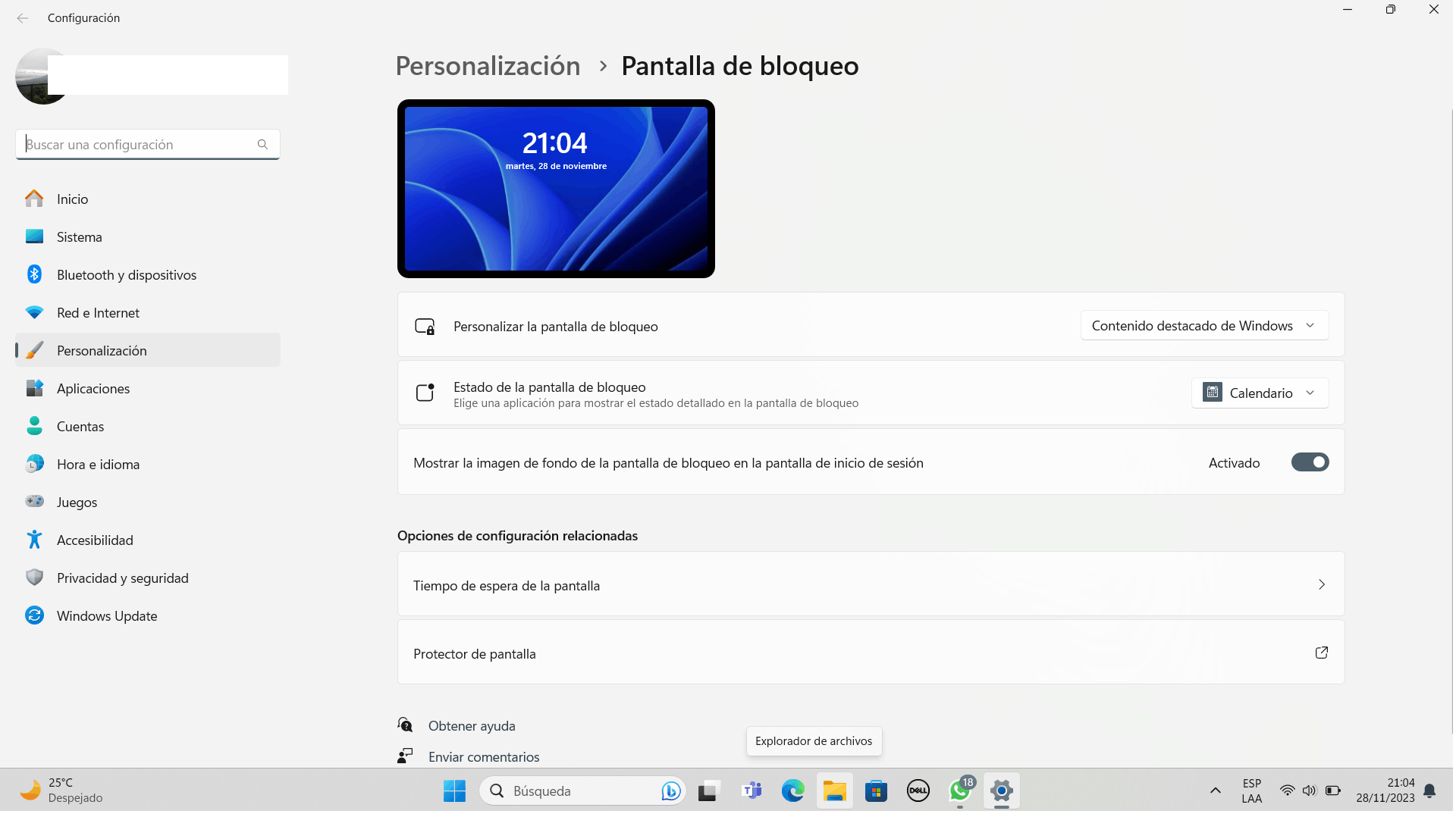Open the Contenido destacado de Windows dropdown
1456x814 pixels.
tap(1204, 326)
